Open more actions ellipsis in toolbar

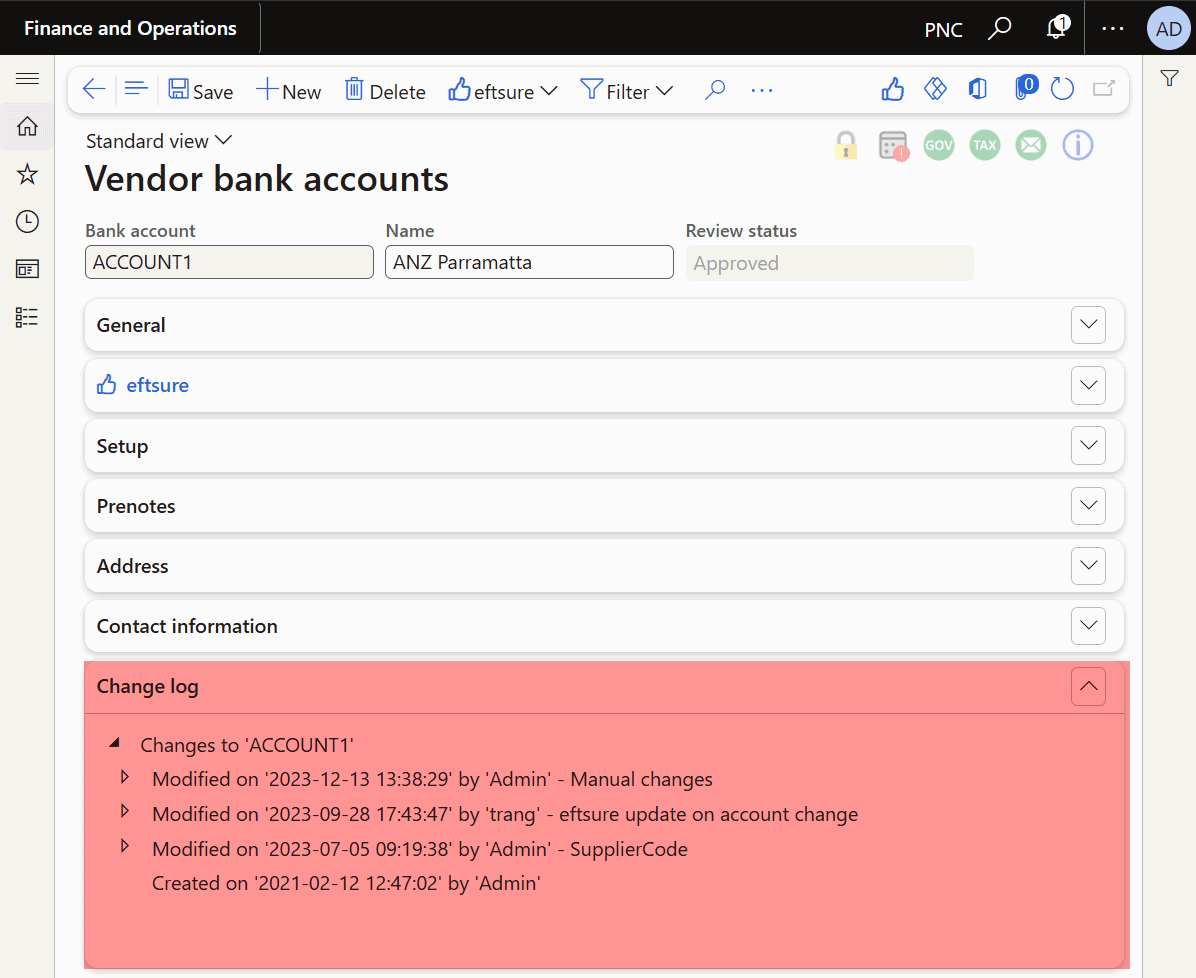[x=762, y=90]
